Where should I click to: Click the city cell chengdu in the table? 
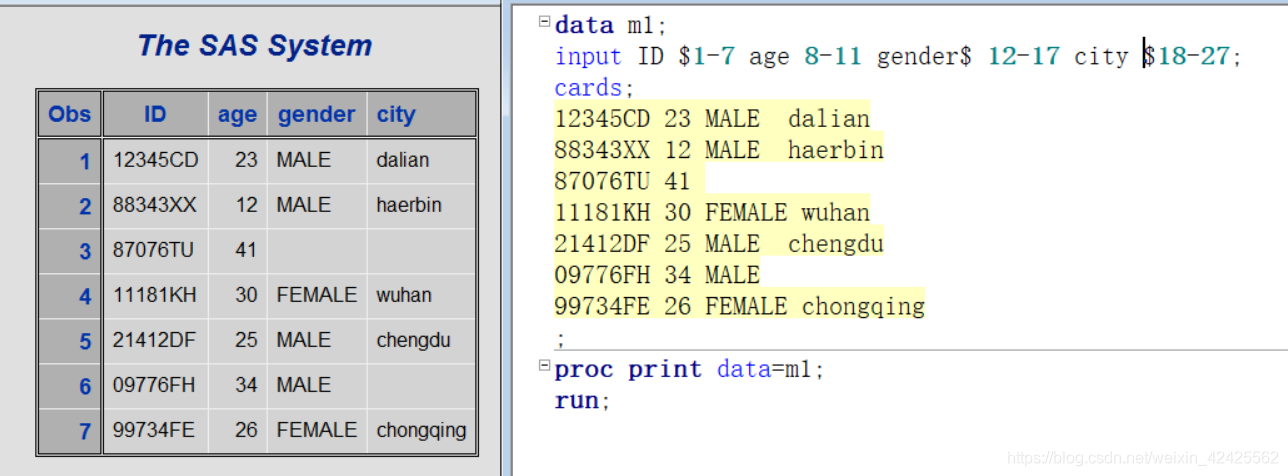(420, 340)
